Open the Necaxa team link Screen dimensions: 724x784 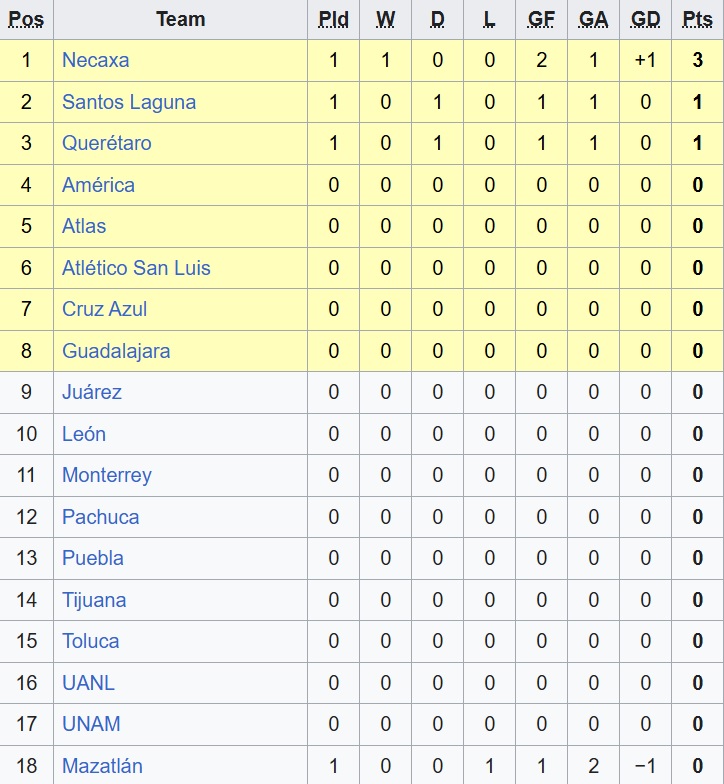pyautogui.click(x=95, y=60)
